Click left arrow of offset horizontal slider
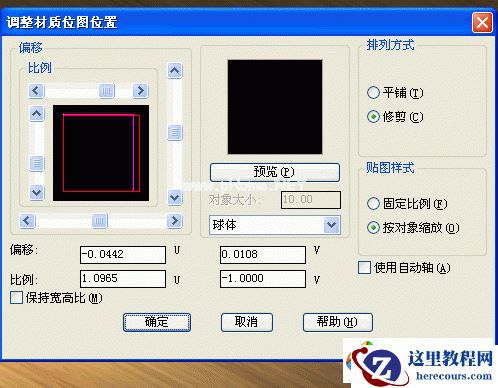 coord(27,221)
